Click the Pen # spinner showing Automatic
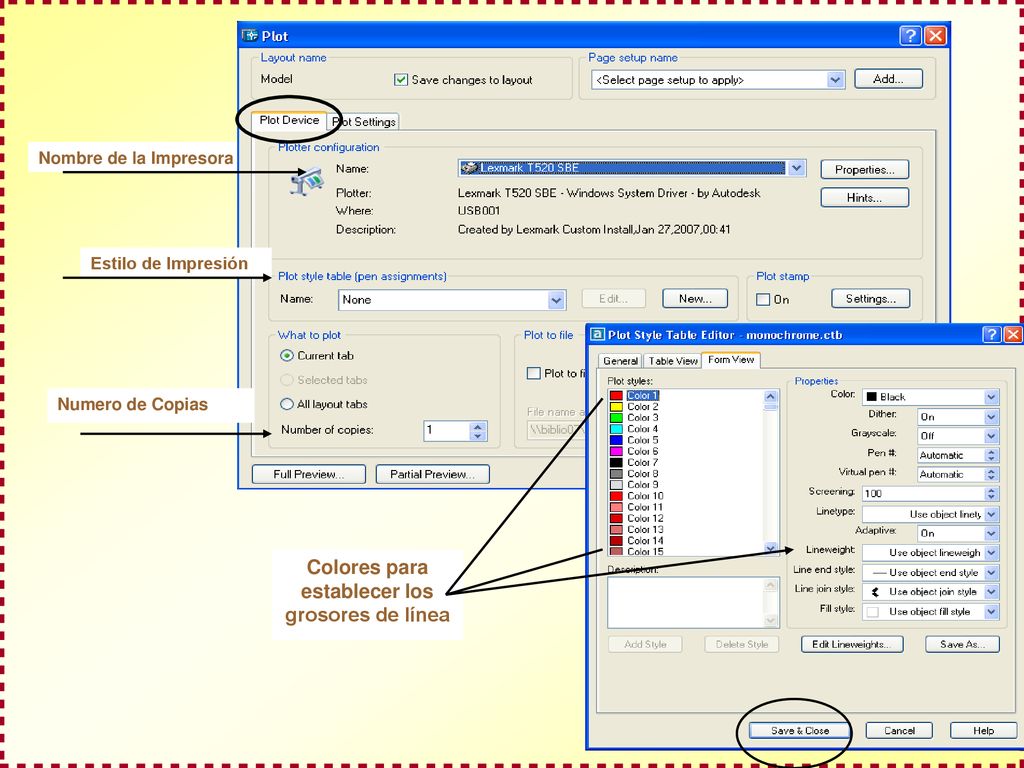1024x768 pixels. tap(991, 455)
